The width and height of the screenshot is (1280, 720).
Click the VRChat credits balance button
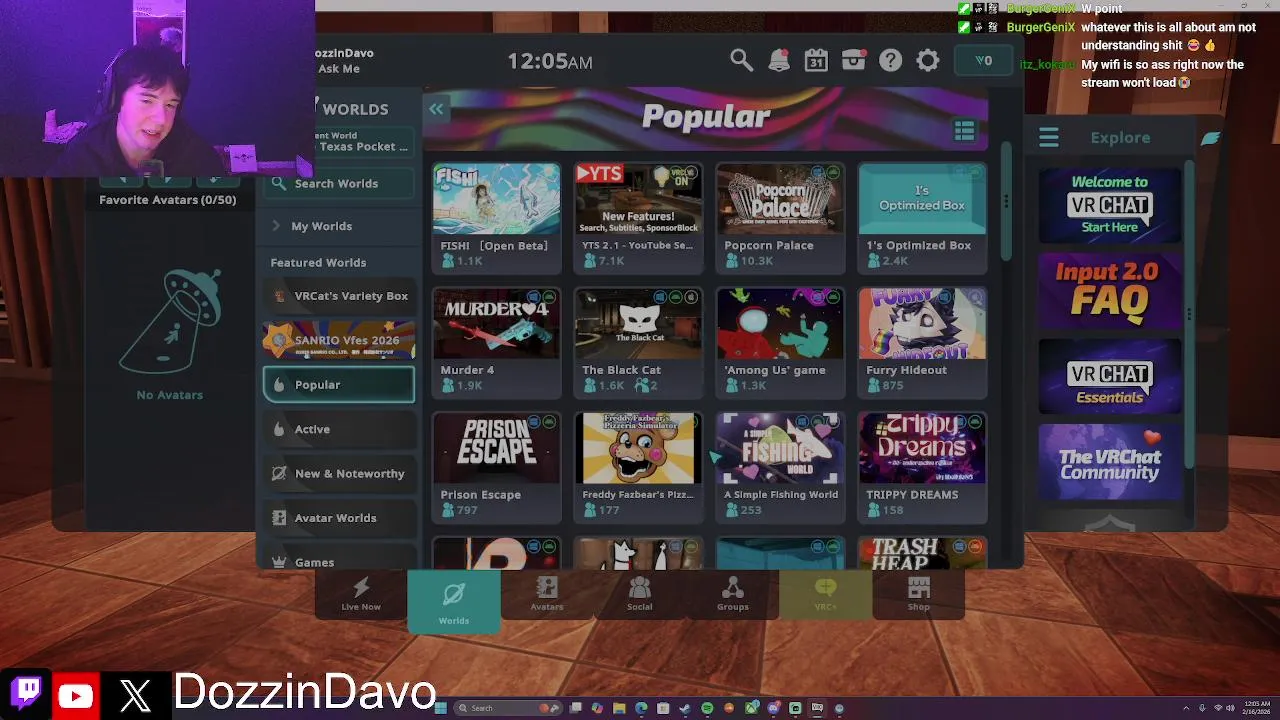pos(984,61)
